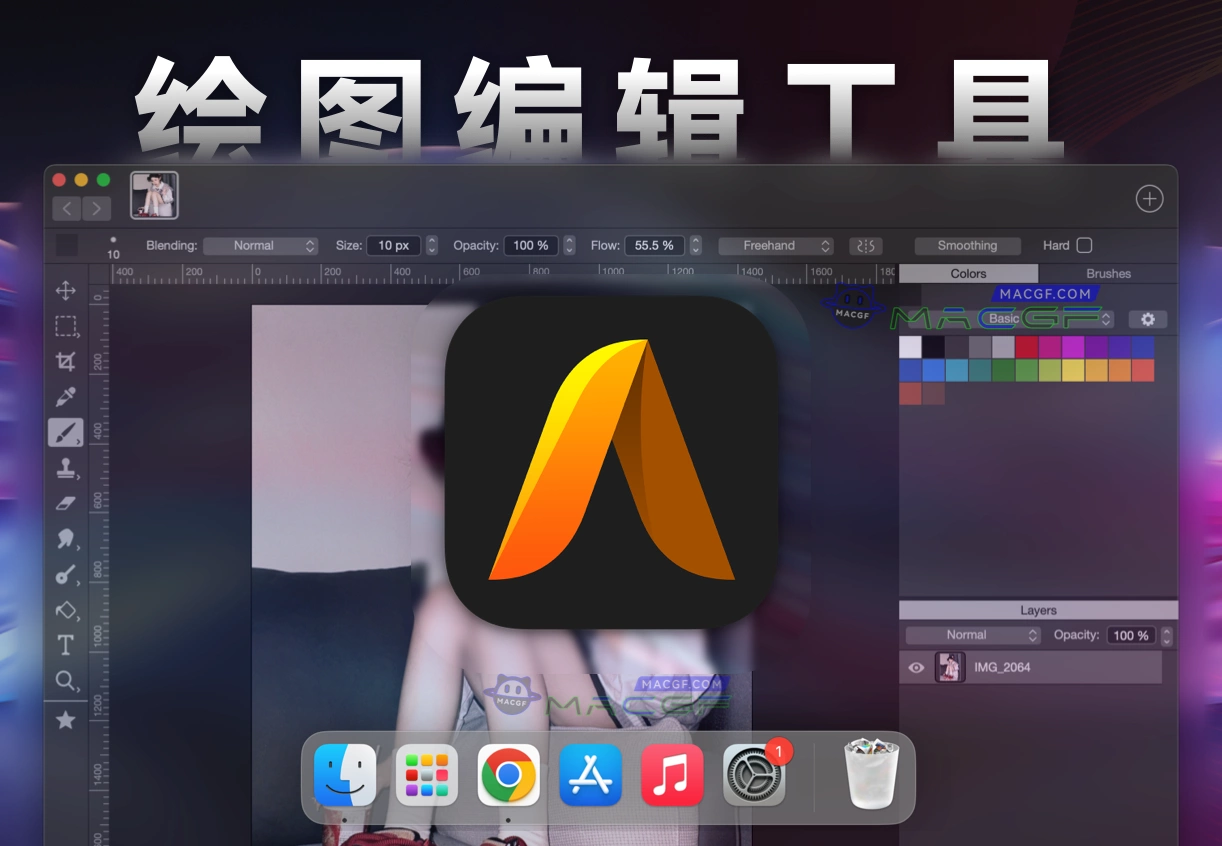Open the layer blend mode Normal dropdown

click(x=974, y=635)
